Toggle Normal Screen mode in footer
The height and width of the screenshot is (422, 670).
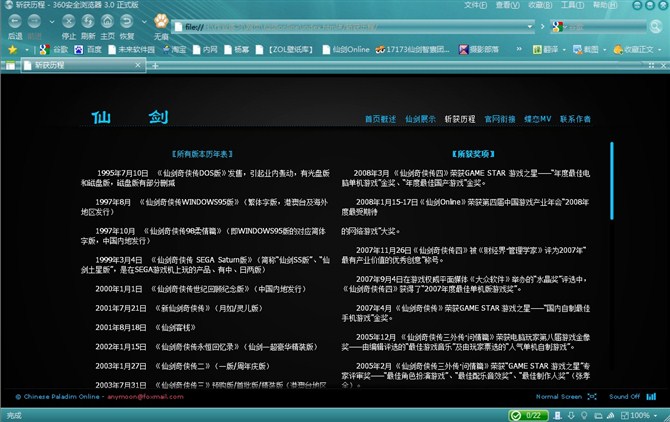point(559,397)
